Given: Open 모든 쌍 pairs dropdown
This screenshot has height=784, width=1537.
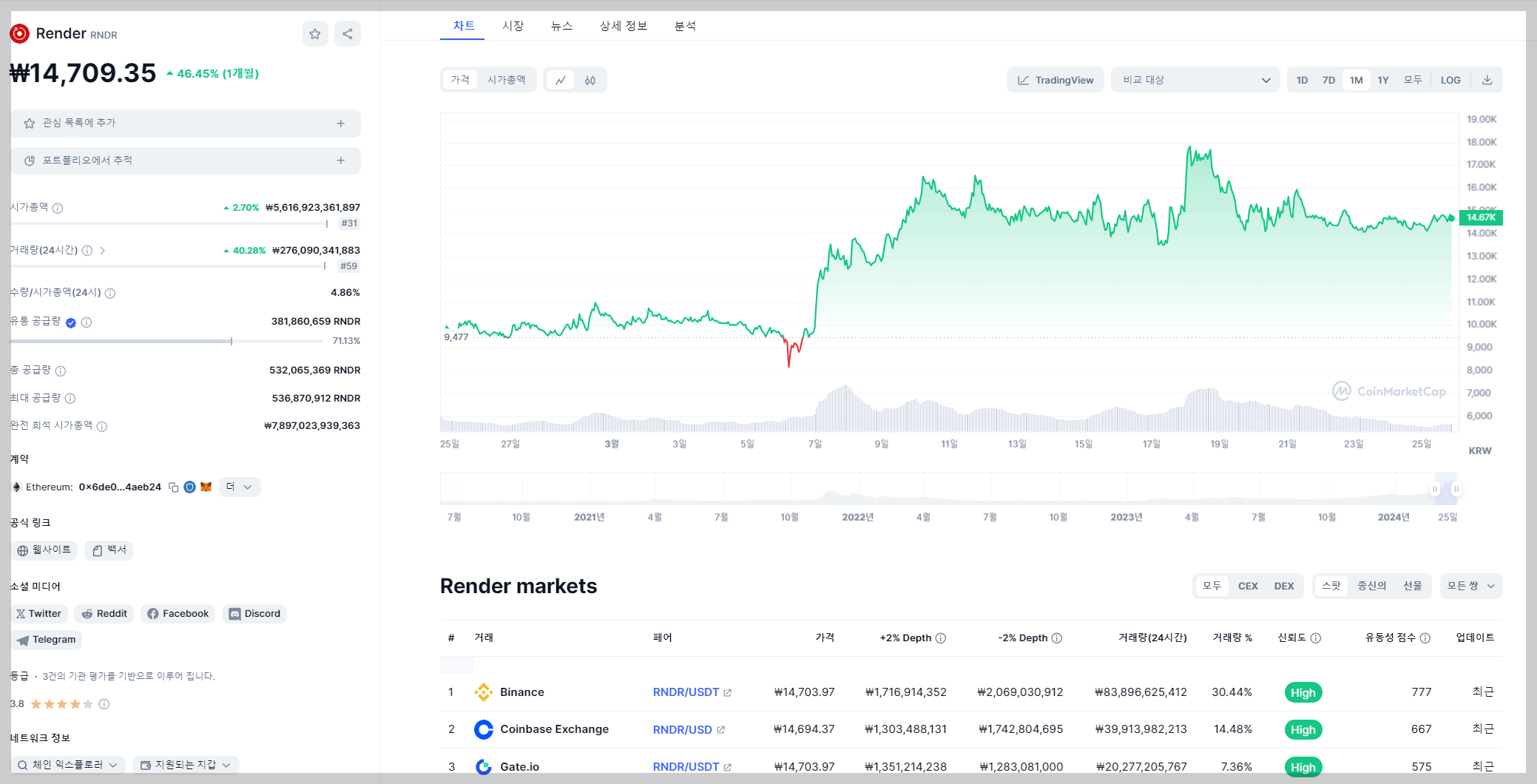Looking at the screenshot, I should pos(1471,586).
